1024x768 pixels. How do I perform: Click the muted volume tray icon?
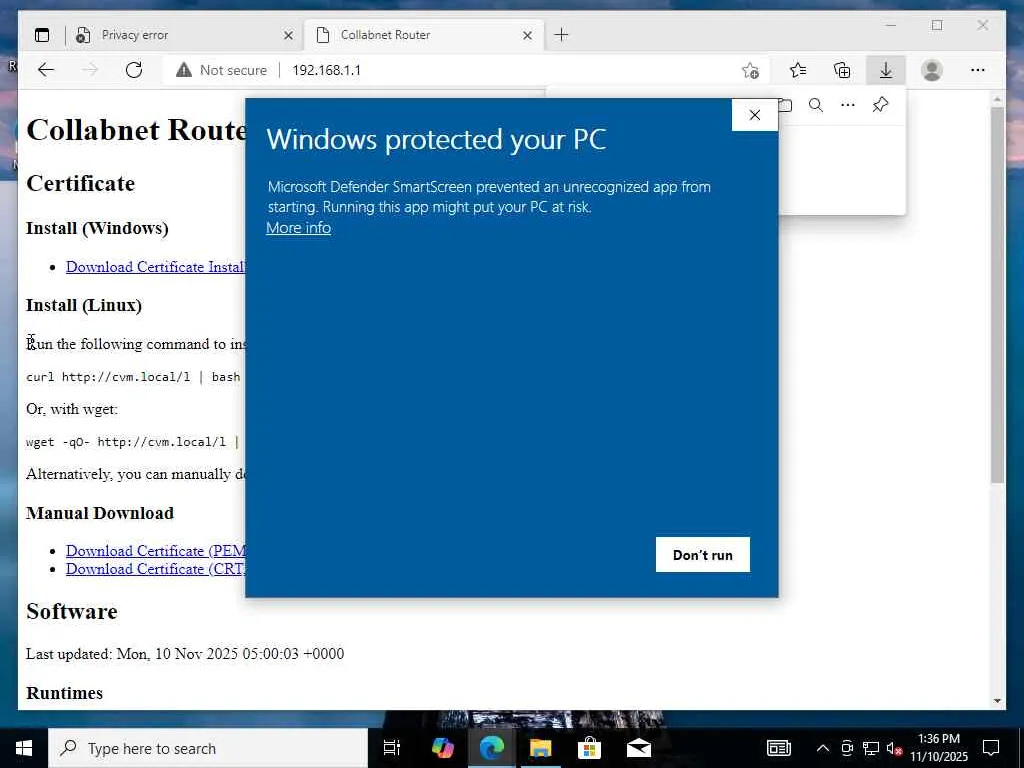click(895, 748)
